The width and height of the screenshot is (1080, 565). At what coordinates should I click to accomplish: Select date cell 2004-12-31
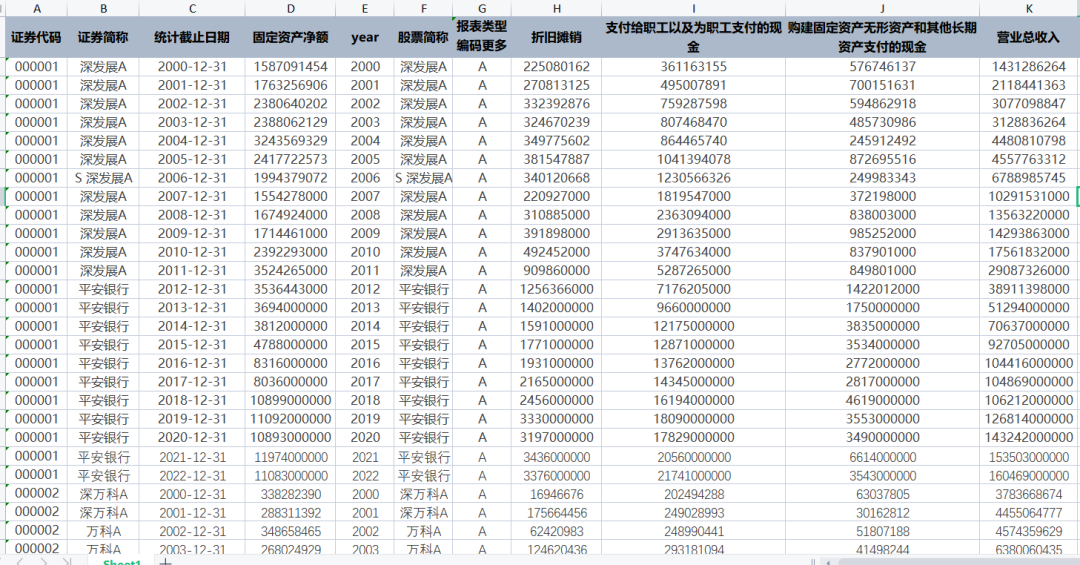[x=192, y=141]
